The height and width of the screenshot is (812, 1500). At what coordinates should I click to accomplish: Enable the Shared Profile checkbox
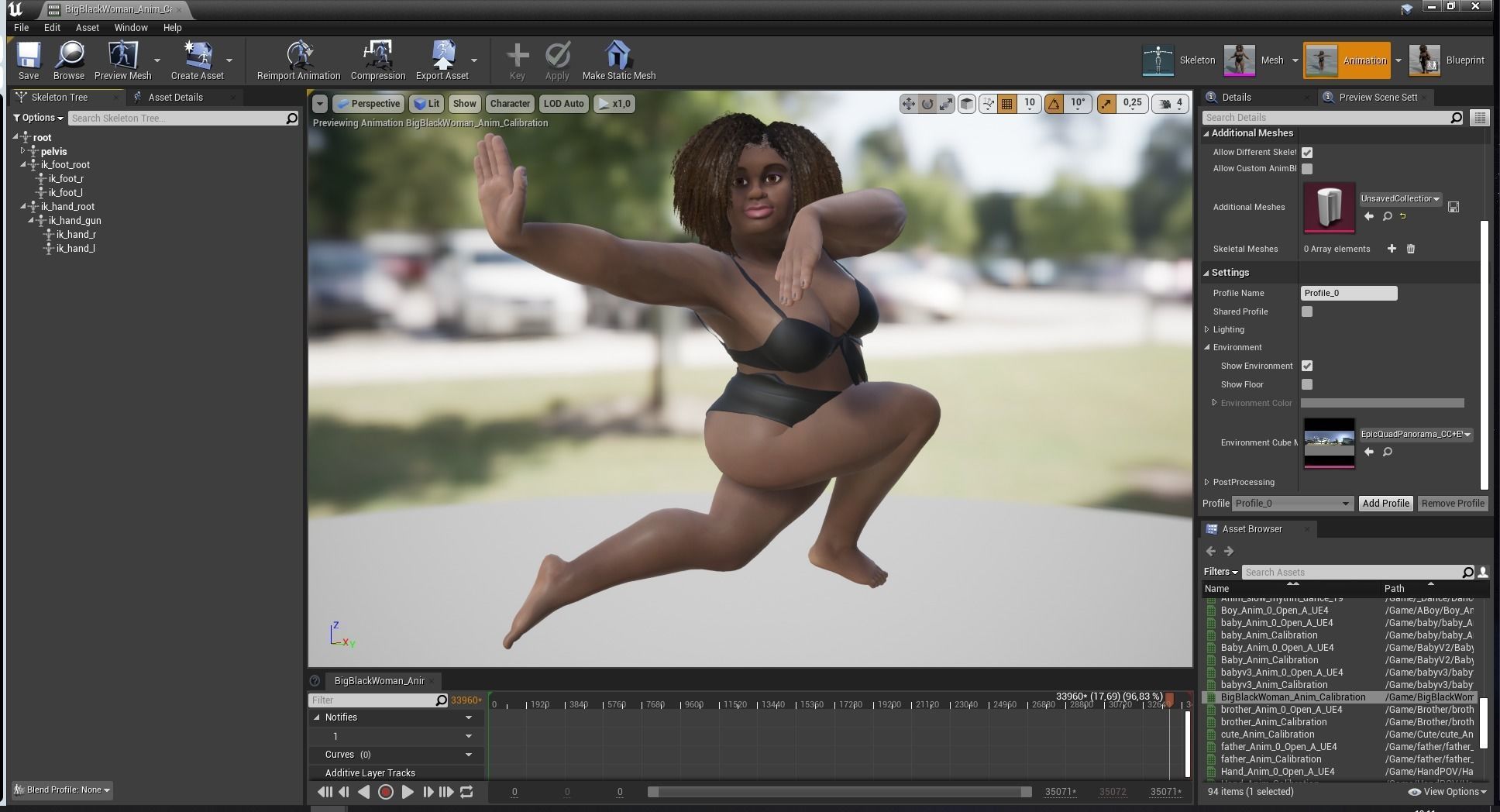(1307, 311)
